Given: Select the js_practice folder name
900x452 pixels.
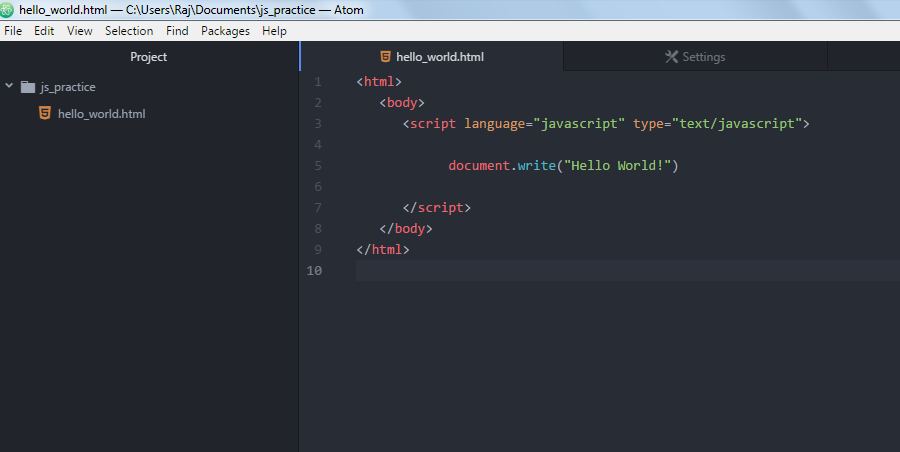Looking at the screenshot, I should (68, 87).
